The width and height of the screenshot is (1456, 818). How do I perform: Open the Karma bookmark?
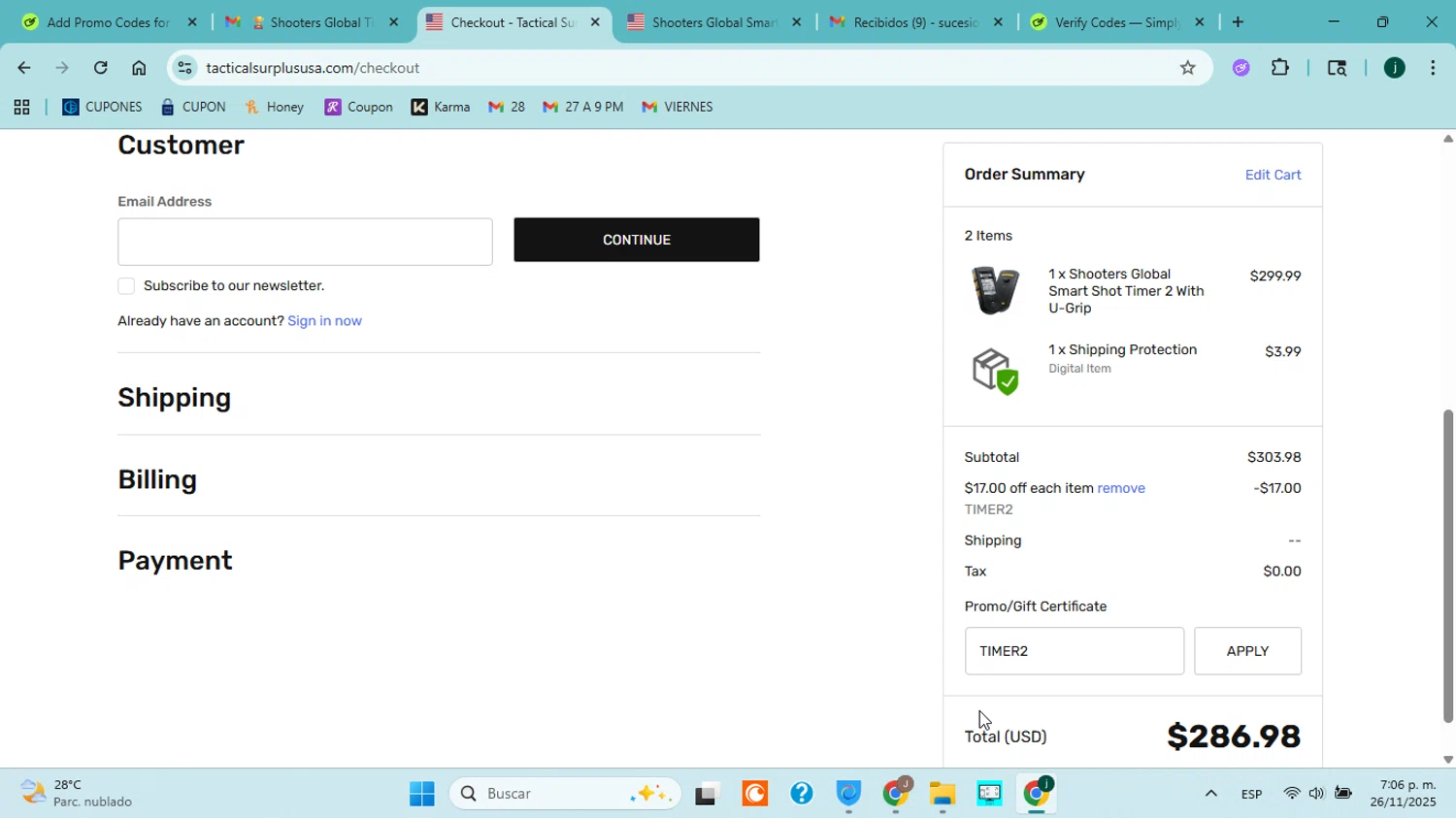tap(441, 108)
